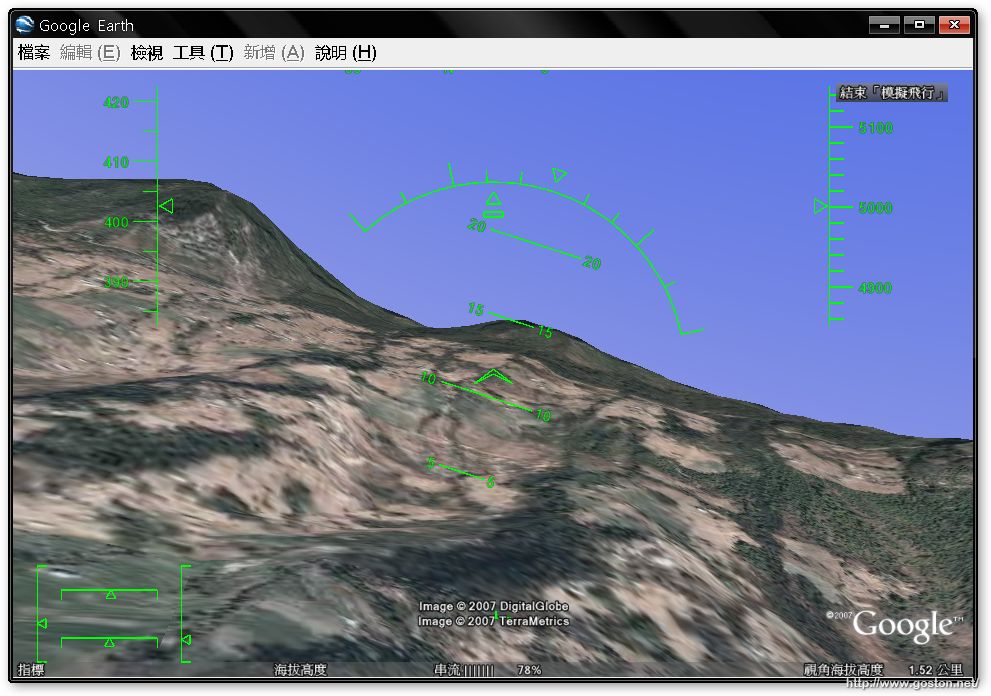Maximize the Google Earth window
This screenshot has width=991, height=696.
coord(919,25)
